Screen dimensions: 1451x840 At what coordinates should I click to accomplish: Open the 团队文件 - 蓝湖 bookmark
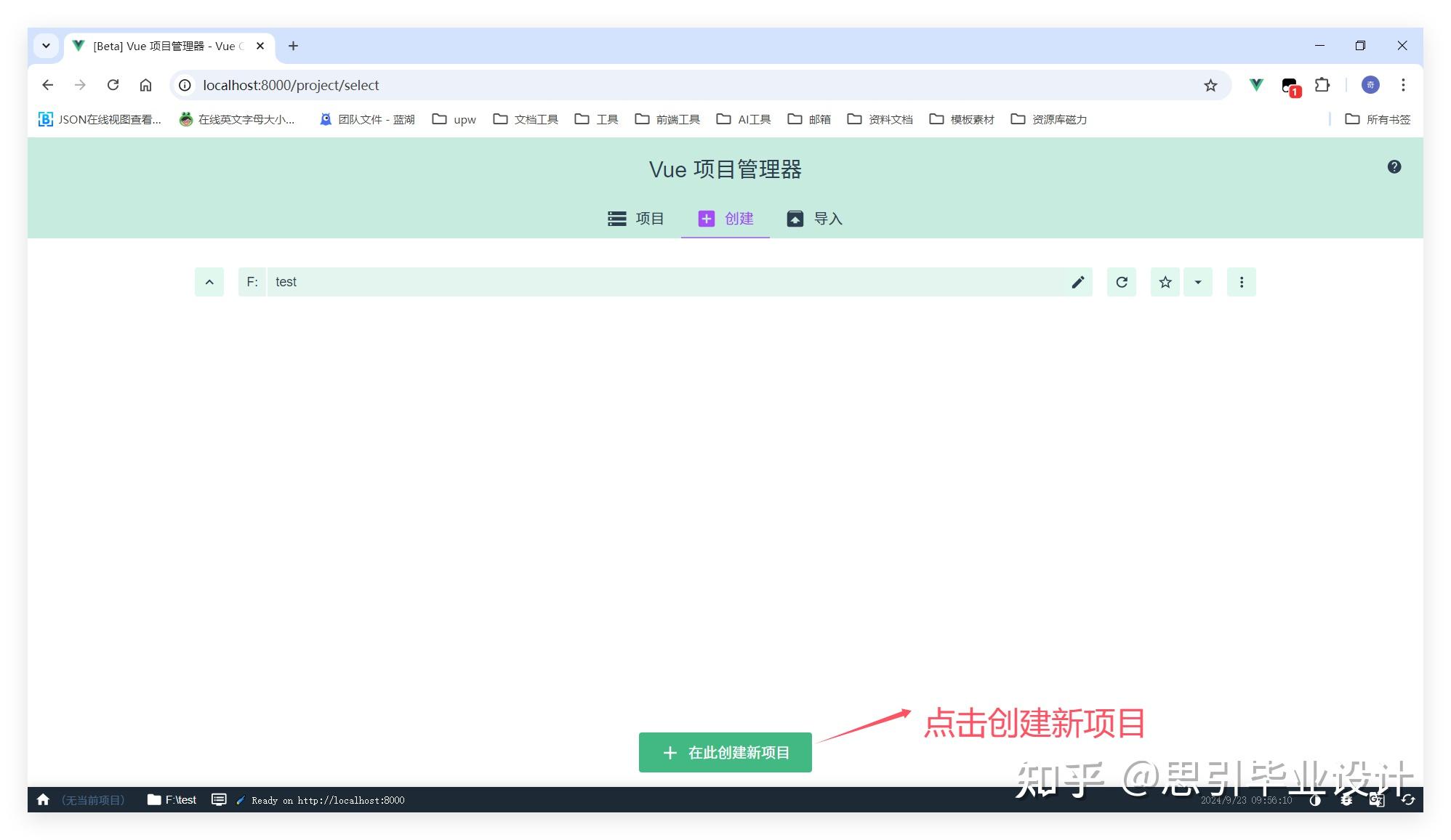[x=367, y=119]
